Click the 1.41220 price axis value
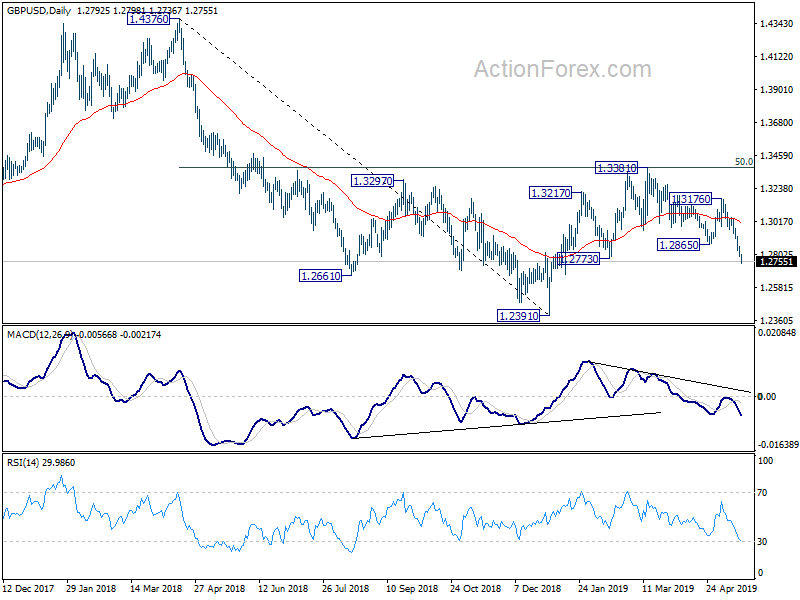The width and height of the screenshot is (800, 600). coord(777,56)
